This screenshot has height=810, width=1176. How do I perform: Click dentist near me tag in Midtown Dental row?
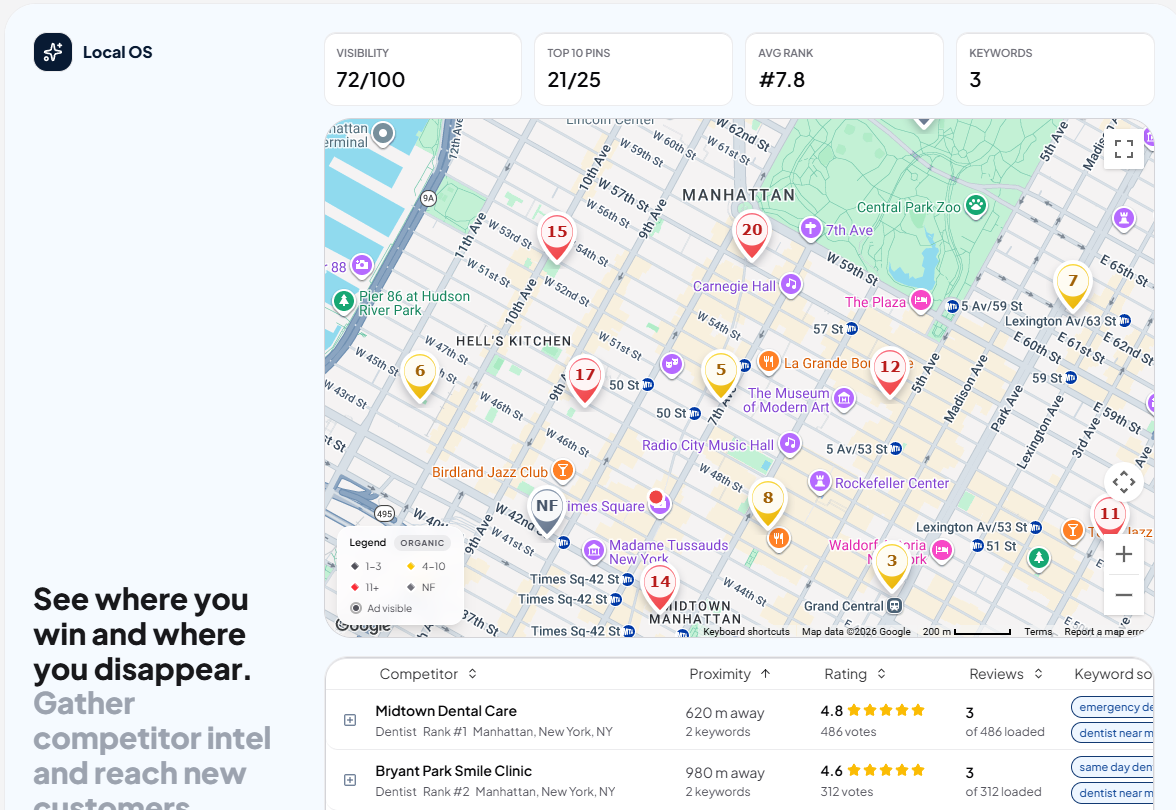point(1113,733)
